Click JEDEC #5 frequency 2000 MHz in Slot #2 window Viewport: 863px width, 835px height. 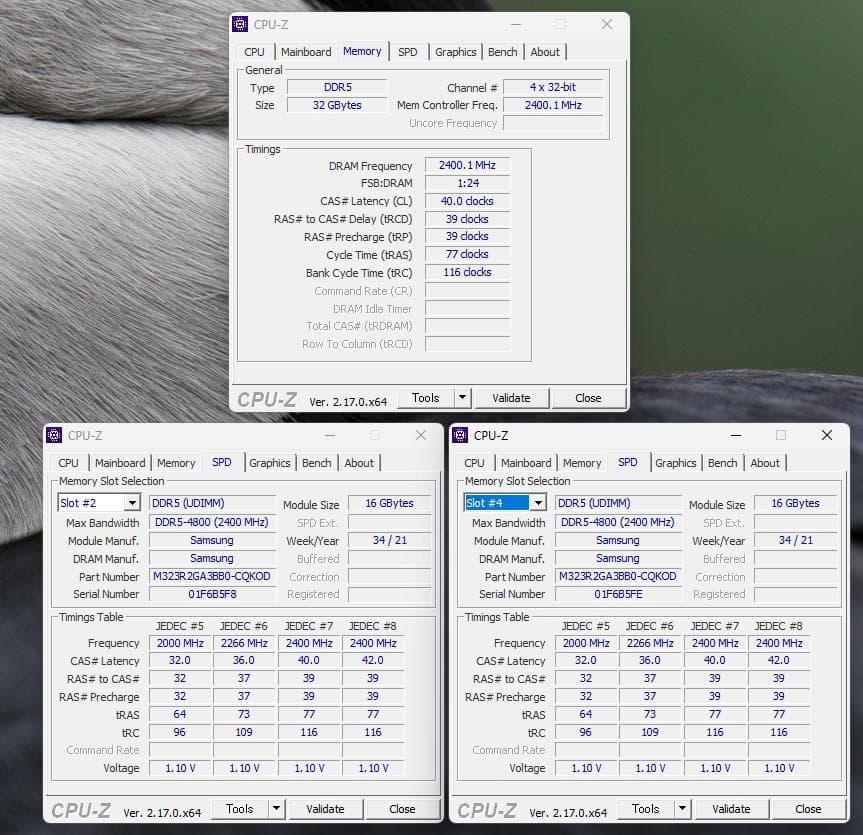tap(180, 643)
